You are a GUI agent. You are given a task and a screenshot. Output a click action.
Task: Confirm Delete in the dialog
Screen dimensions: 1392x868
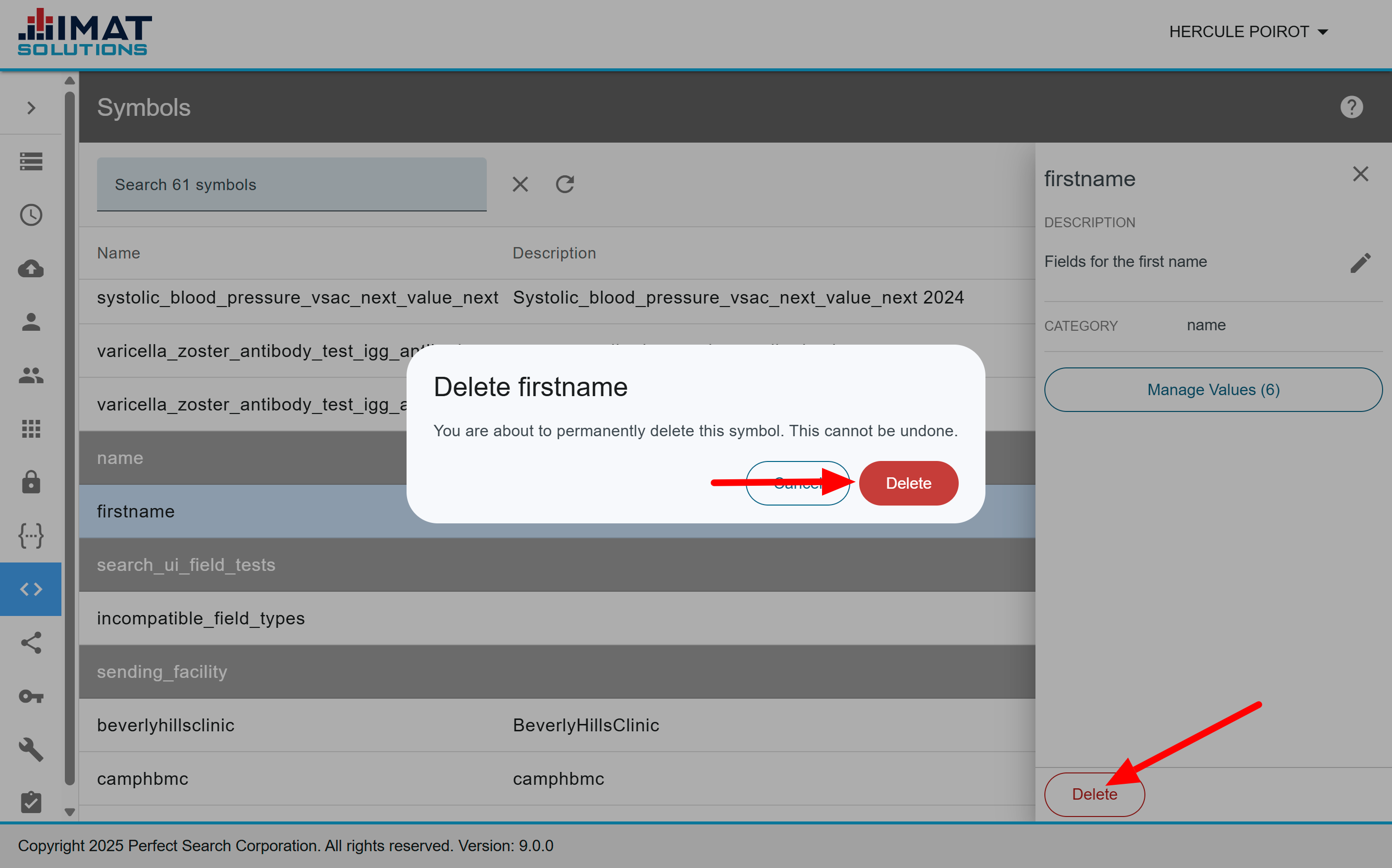(x=908, y=483)
